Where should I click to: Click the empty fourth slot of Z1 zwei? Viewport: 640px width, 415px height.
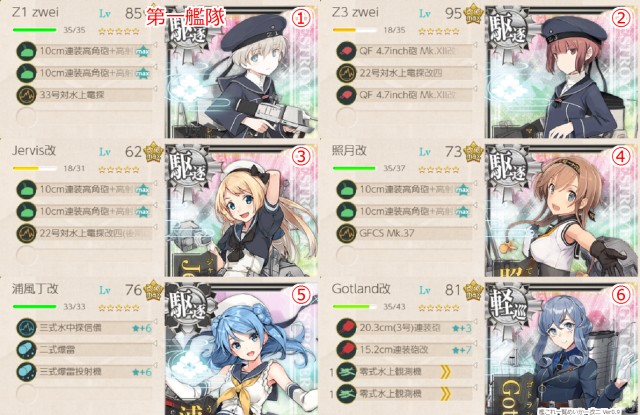84,117
